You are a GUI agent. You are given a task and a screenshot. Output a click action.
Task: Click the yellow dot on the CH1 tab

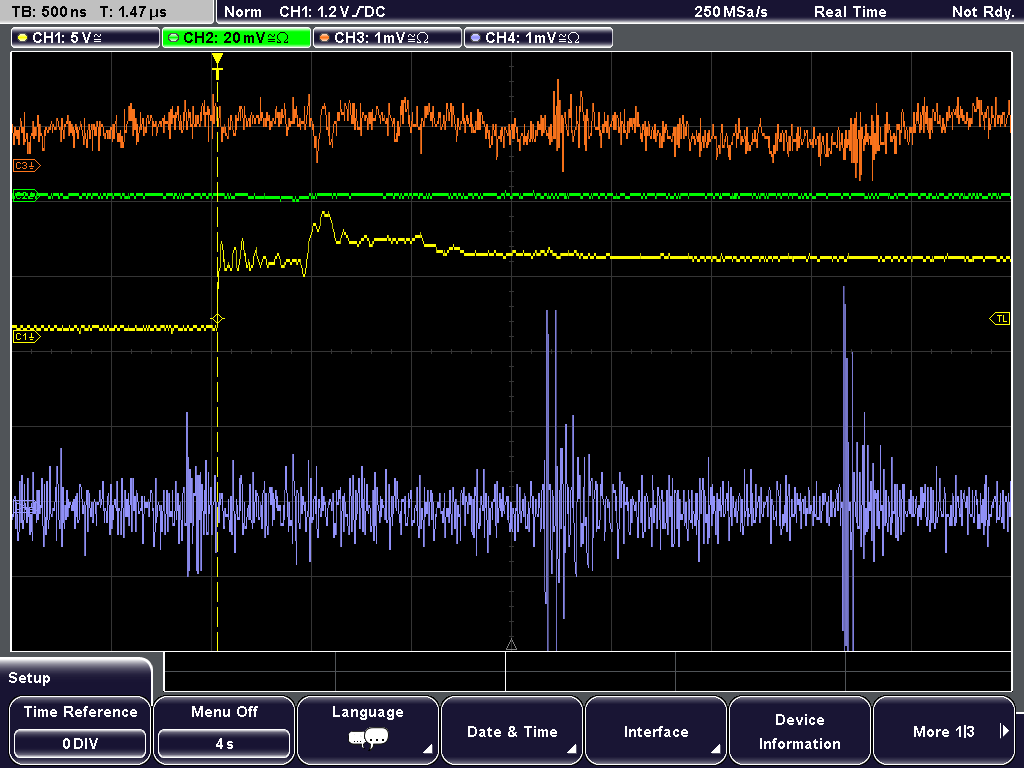(x=23, y=38)
